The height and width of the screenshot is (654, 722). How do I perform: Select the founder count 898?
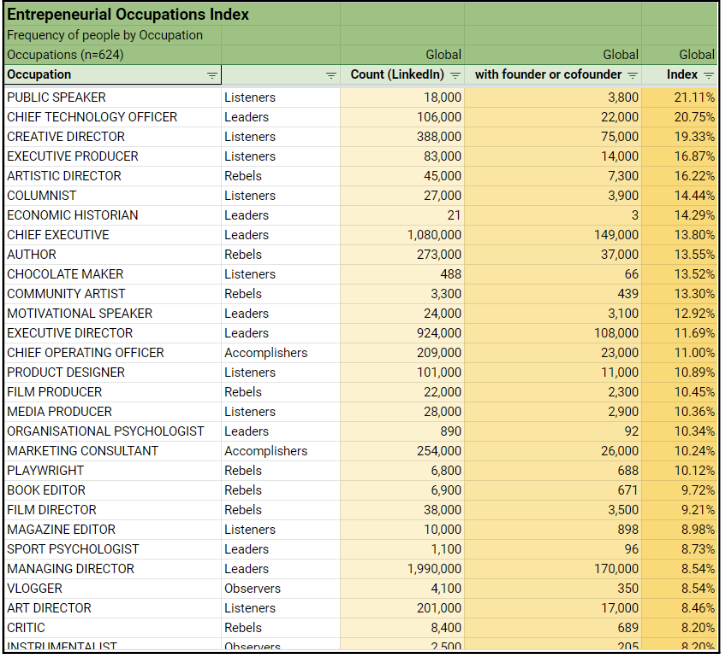tap(553, 530)
